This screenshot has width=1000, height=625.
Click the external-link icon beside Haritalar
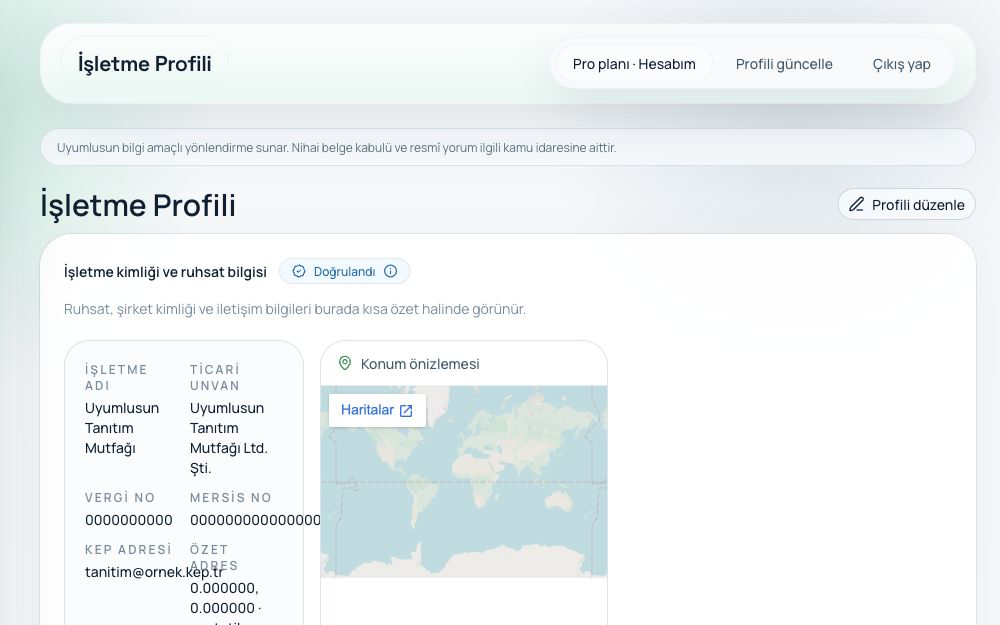coord(406,411)
